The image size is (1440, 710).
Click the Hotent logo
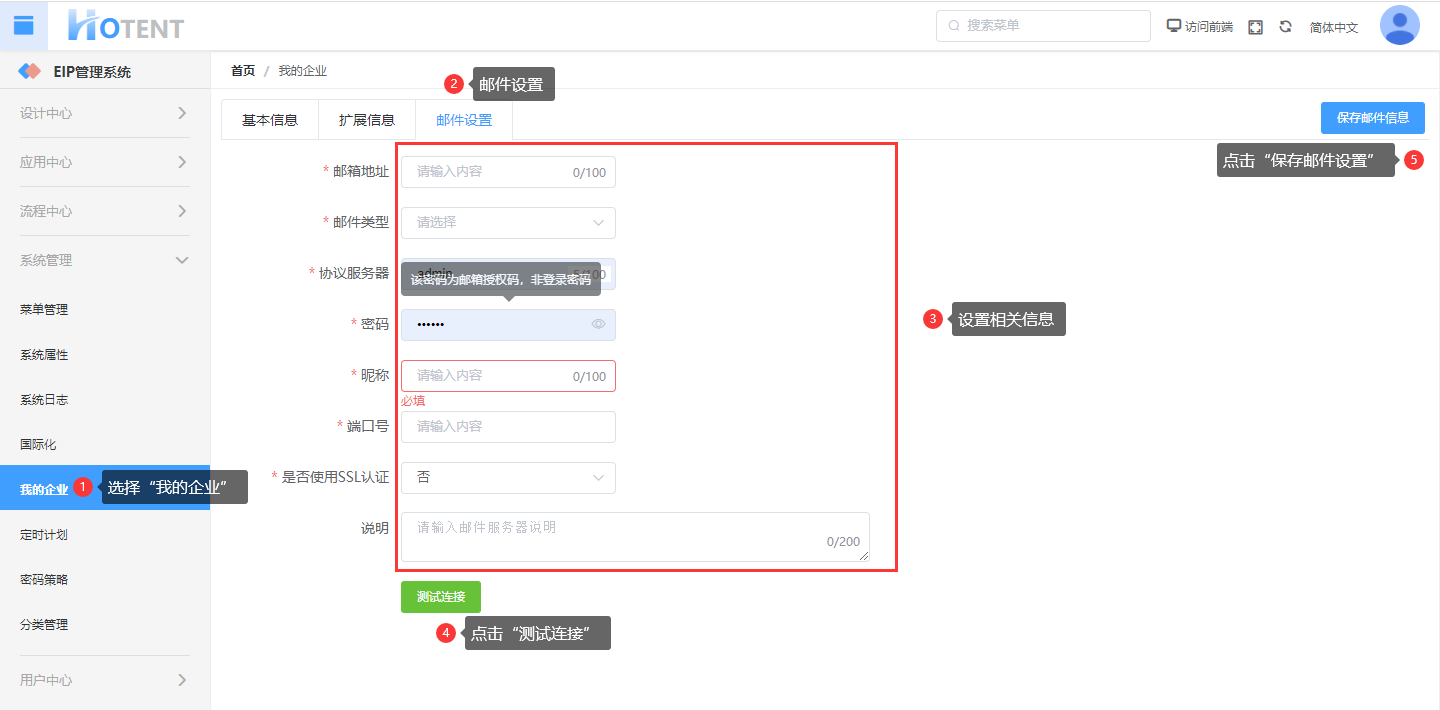(126, 25)
